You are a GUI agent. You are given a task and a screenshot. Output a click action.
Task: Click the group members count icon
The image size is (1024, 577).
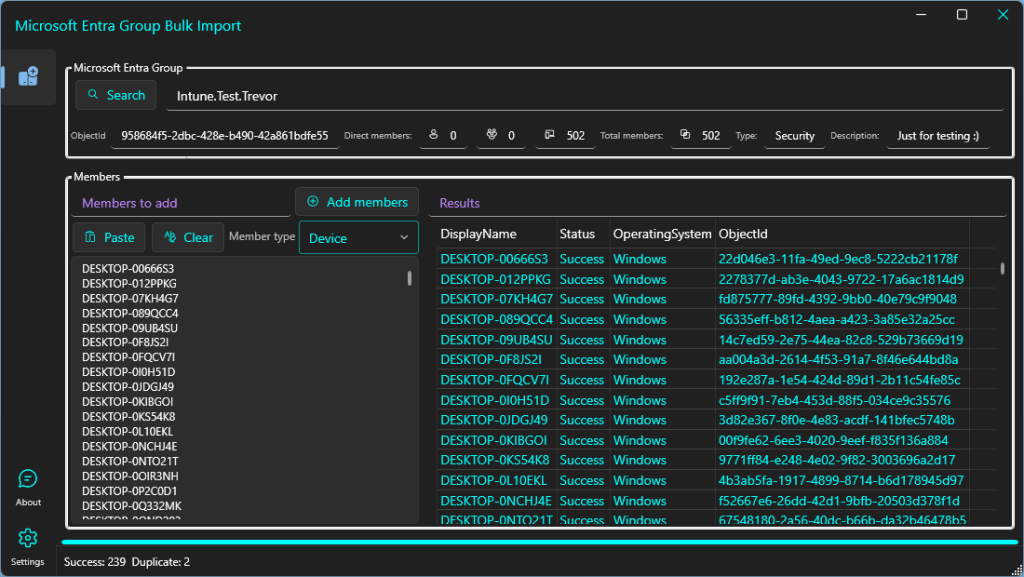coord(491,135)
